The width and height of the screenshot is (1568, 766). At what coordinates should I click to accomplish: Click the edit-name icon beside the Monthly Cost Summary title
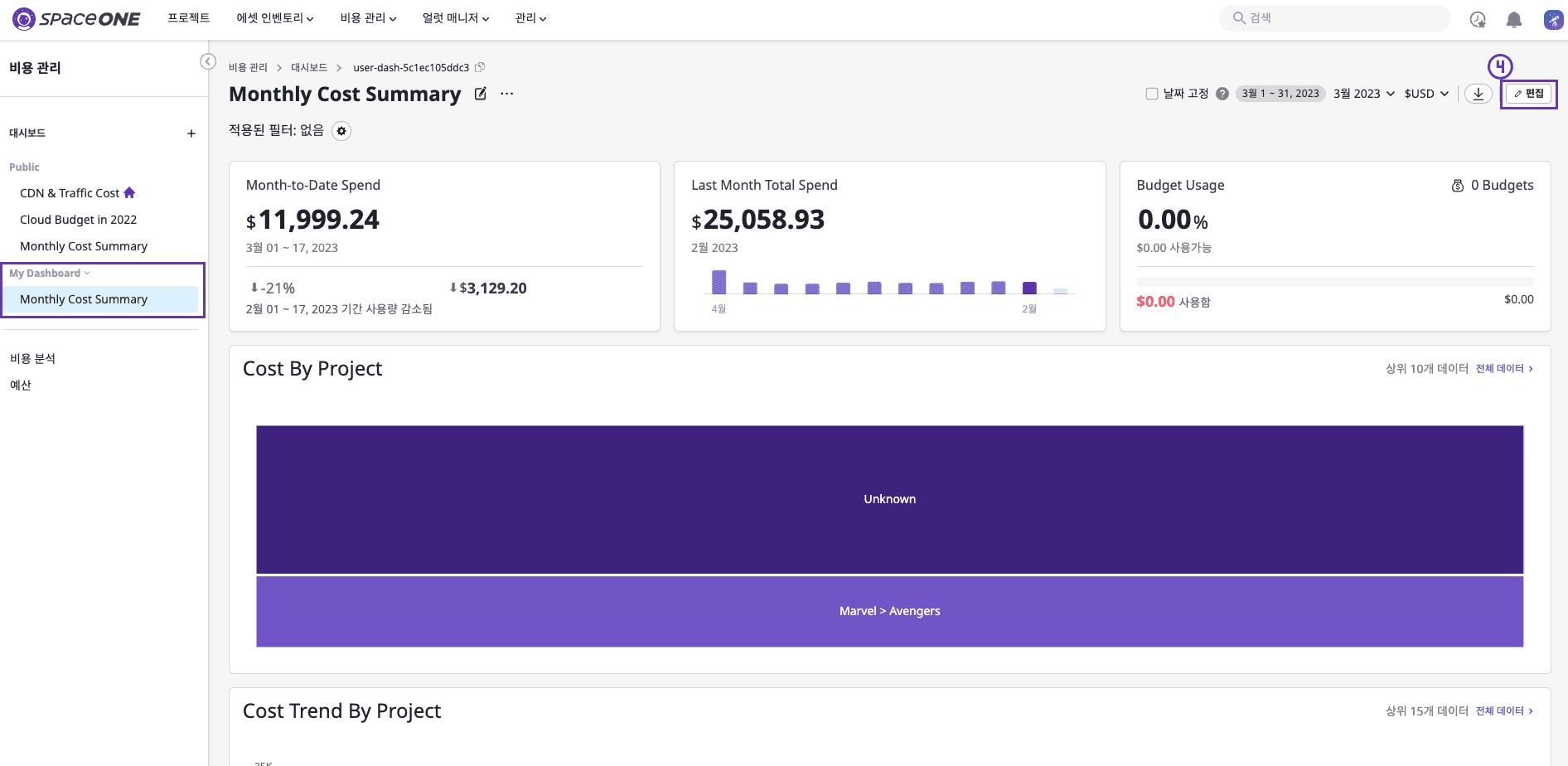(481, 94)
